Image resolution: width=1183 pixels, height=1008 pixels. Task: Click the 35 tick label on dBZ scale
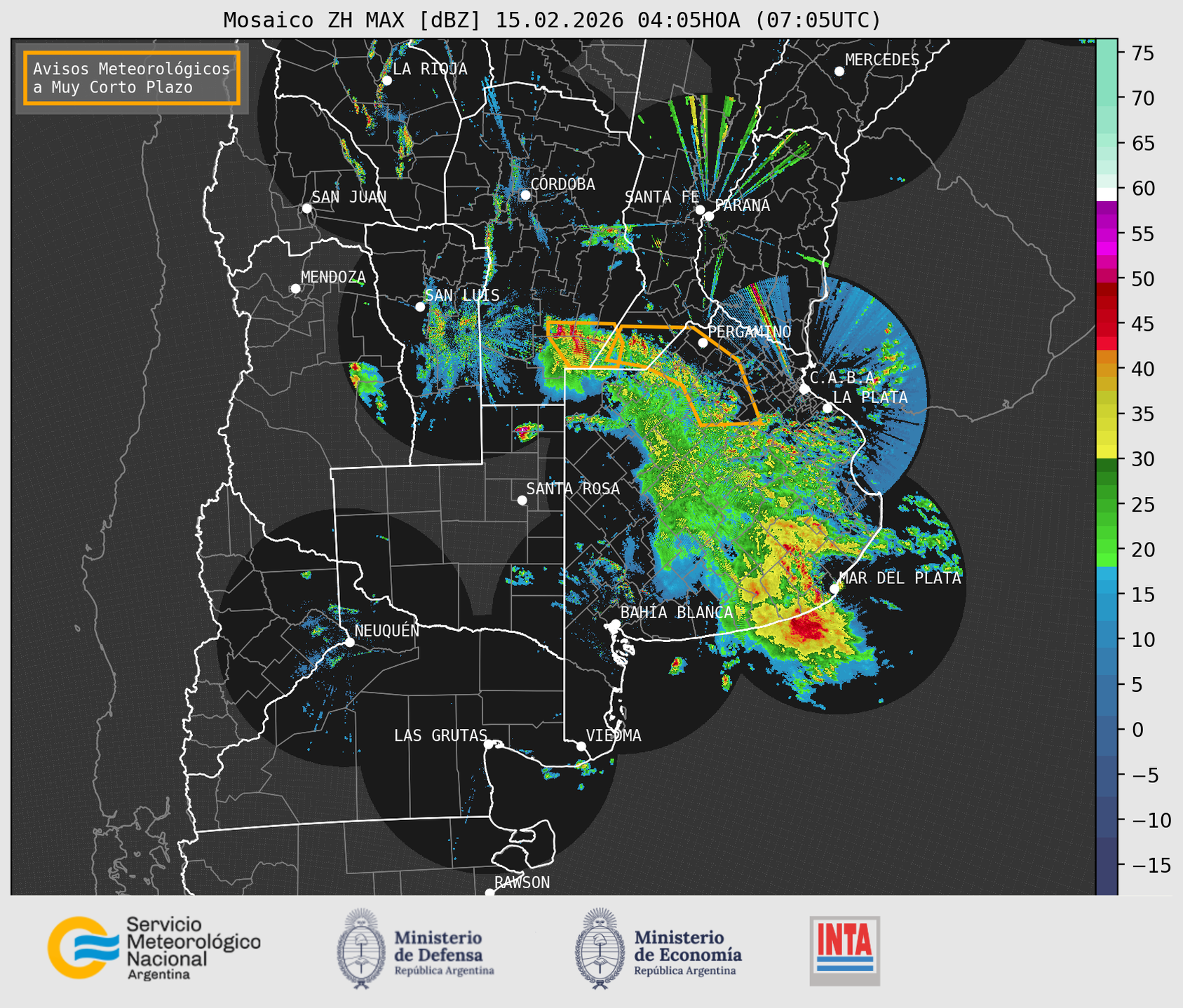click(1142, 414)
